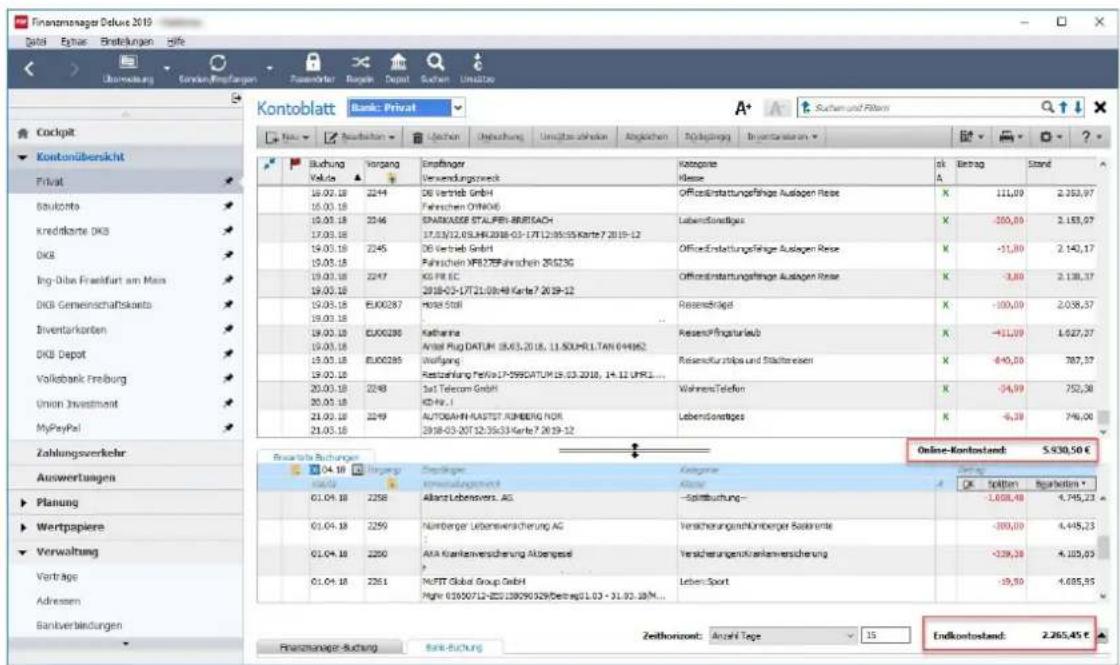Collapse the Verwaltung section
The height and width of the screenshot is (665, 1120).
pos(22,552)
